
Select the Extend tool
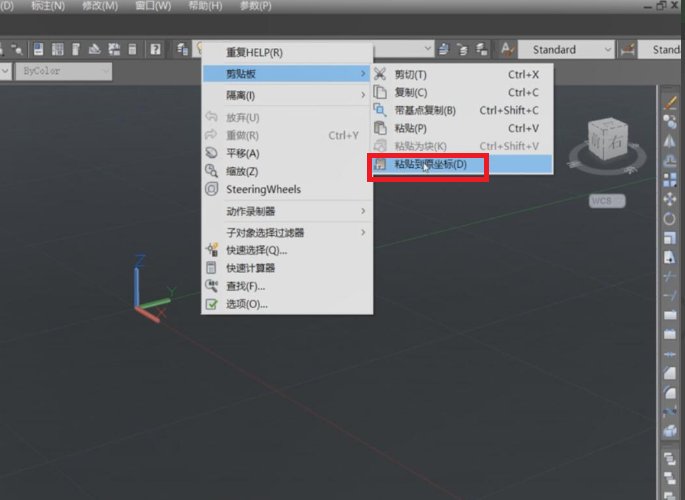click(670, 296)
